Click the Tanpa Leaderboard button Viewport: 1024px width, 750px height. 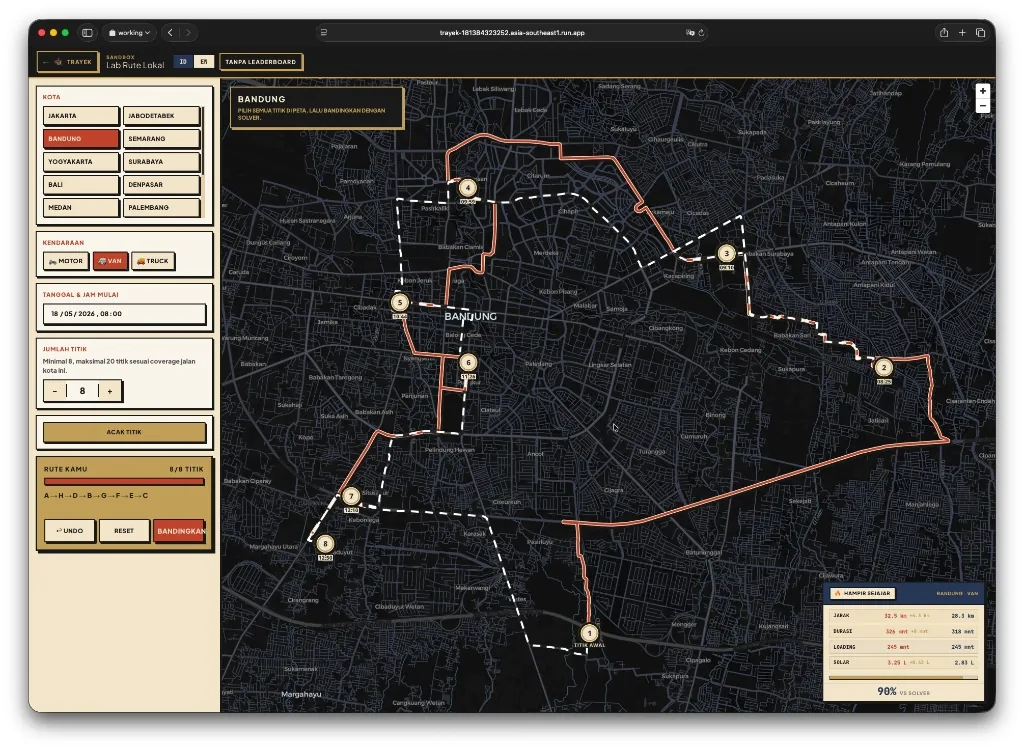click(261, 62)
